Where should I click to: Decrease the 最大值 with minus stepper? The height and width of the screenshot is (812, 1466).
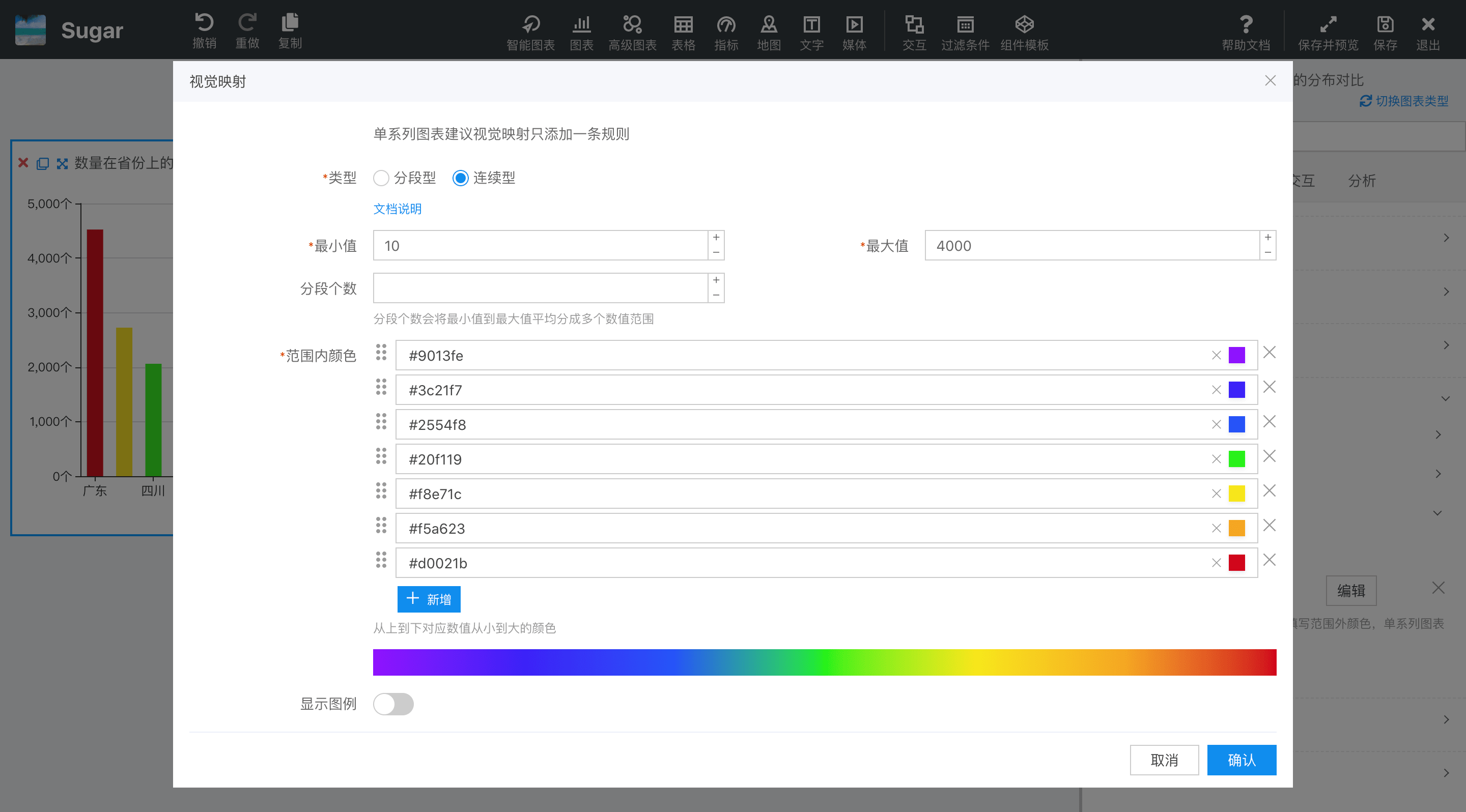[x=1267, y=252]
